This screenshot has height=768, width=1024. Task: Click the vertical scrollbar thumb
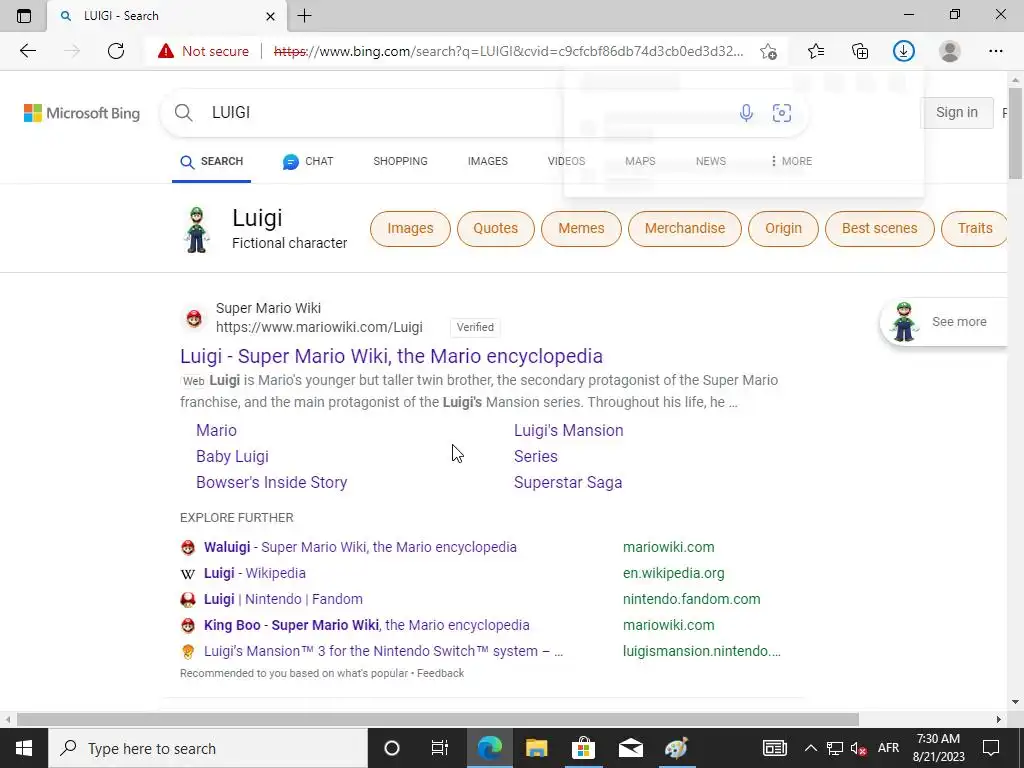[1015, 133]
